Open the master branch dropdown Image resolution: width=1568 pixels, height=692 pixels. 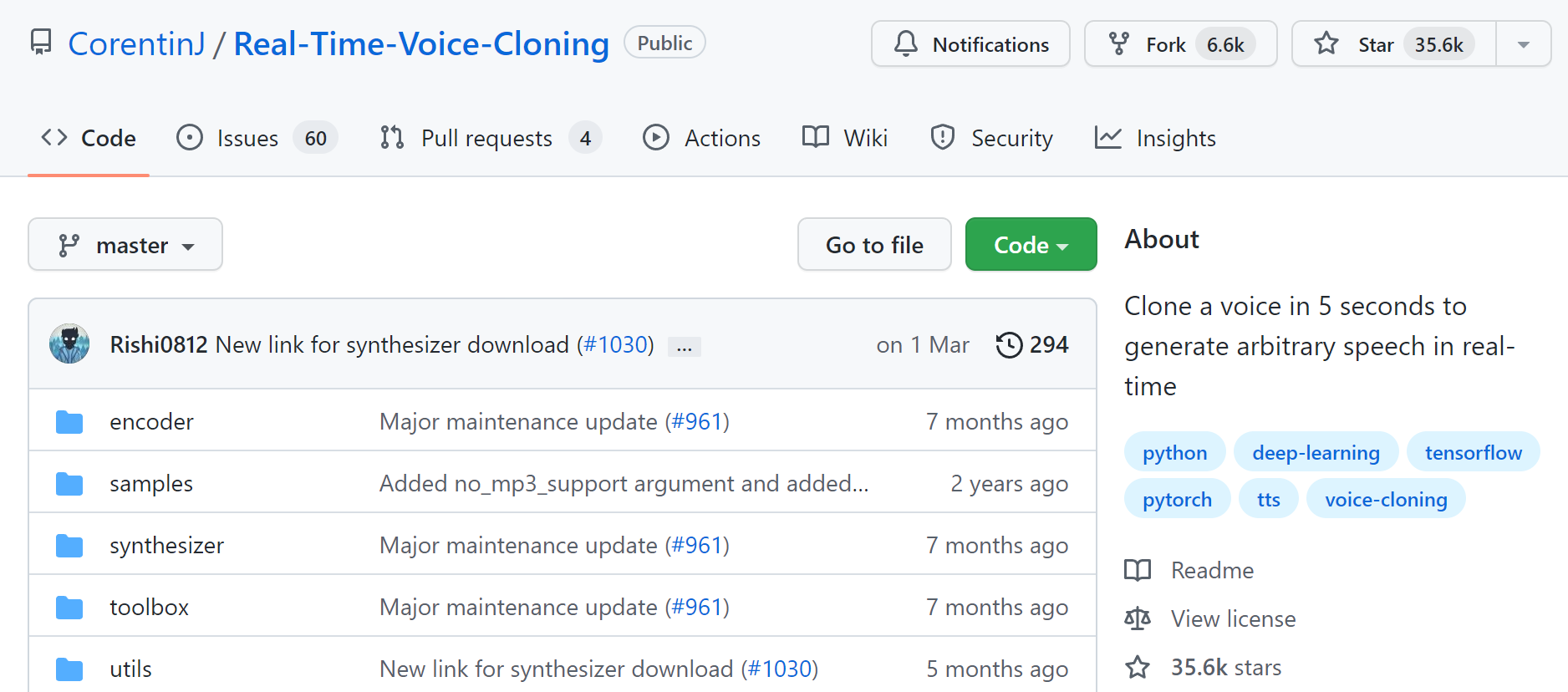click(125, 244)
